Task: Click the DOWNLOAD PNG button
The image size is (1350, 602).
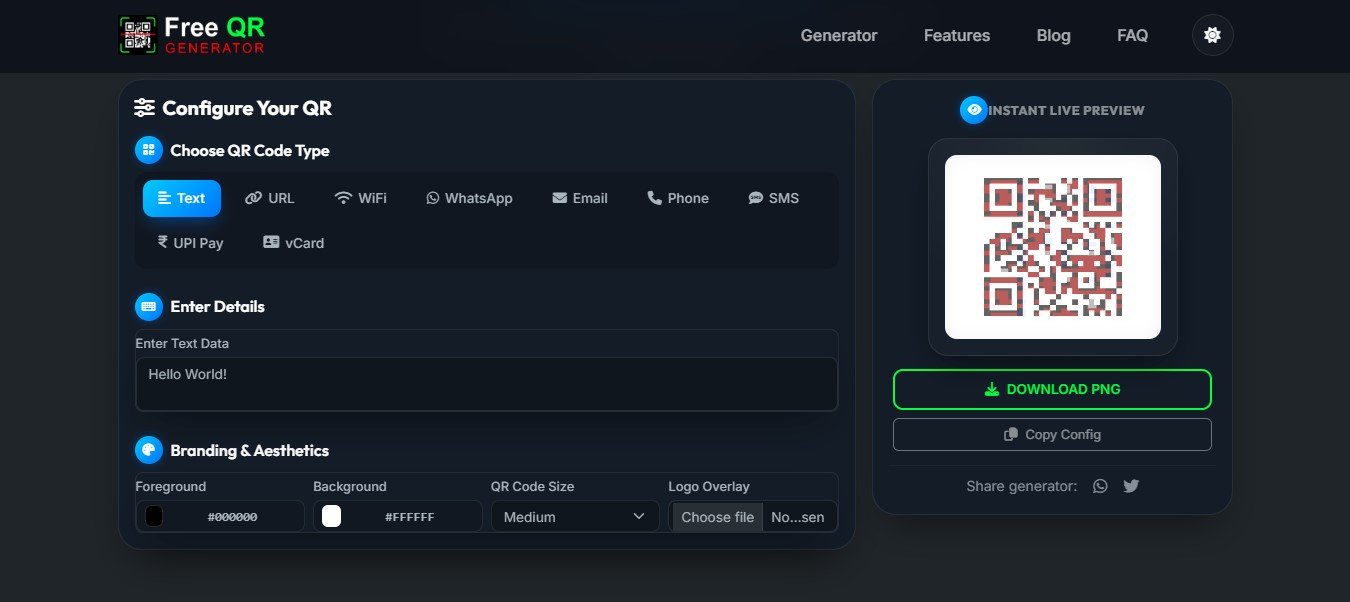Action: pos(1052,389)
